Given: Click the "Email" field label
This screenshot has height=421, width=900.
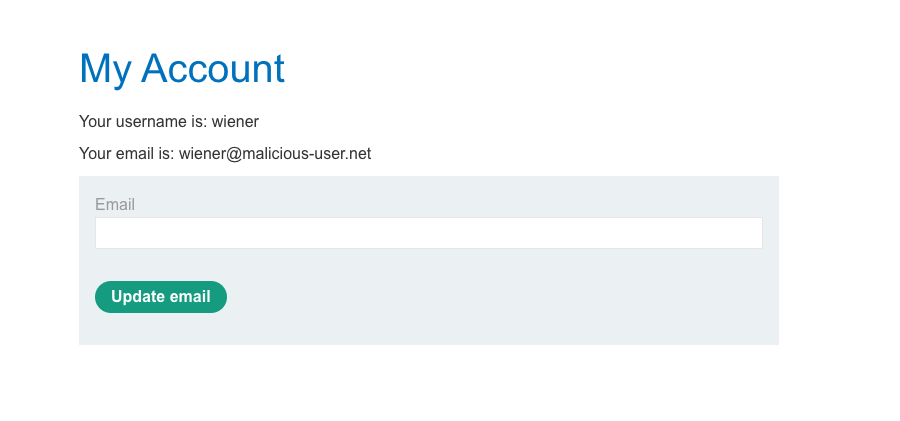Looking at the screenshot, I should (115, 205).
